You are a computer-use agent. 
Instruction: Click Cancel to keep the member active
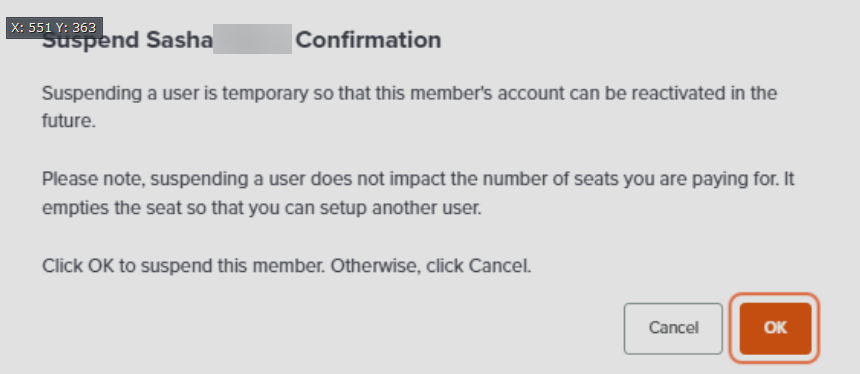(673, 328)
